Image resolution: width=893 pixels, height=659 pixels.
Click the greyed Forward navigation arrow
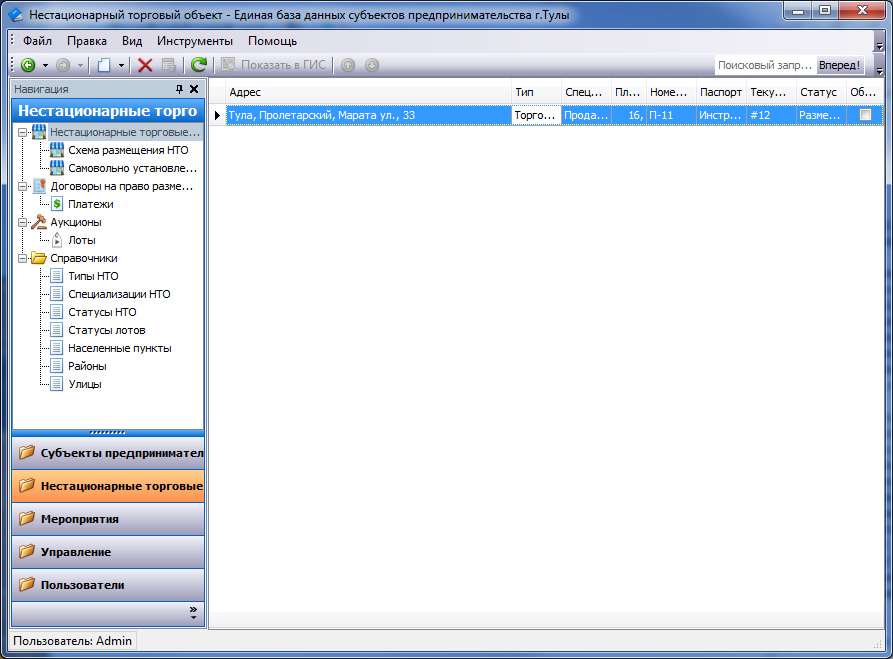coord(63,65)
